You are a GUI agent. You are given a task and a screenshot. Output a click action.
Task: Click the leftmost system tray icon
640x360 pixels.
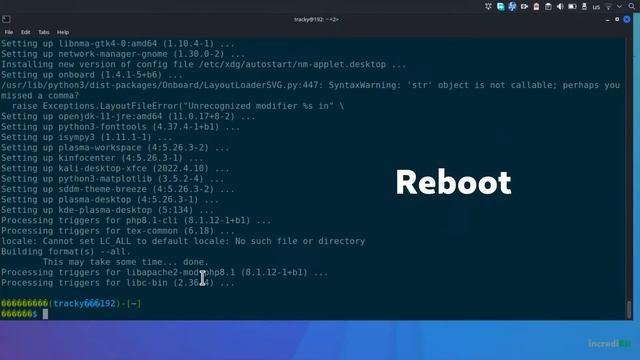[x=488, y=7]
